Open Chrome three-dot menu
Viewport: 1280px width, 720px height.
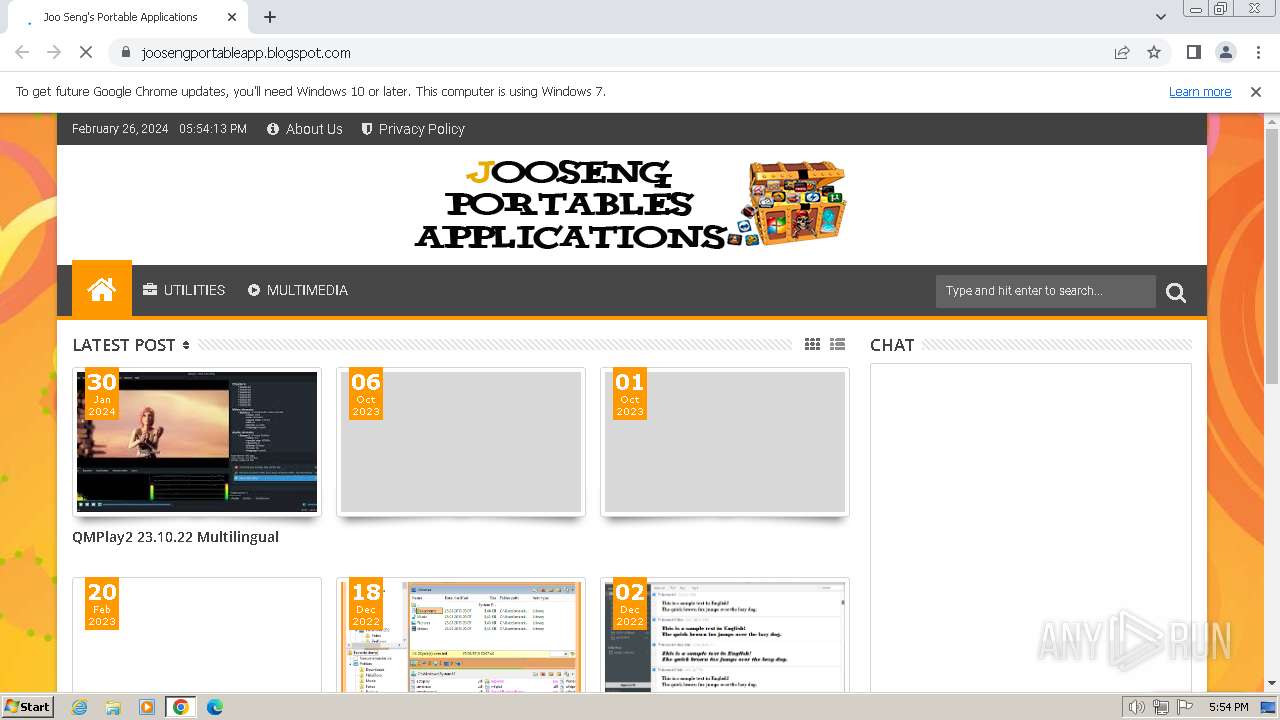pyautogui.click(x=1258, y=53)
